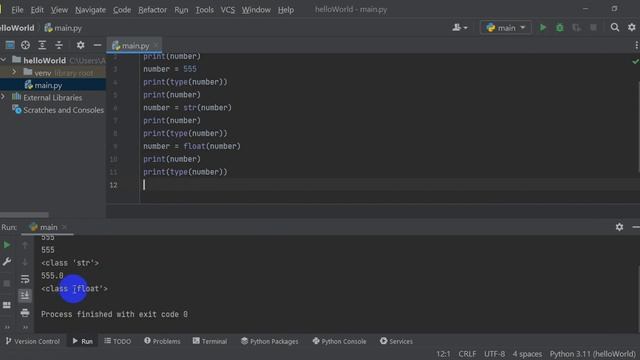Expand External Libraries node

point(4,97)
